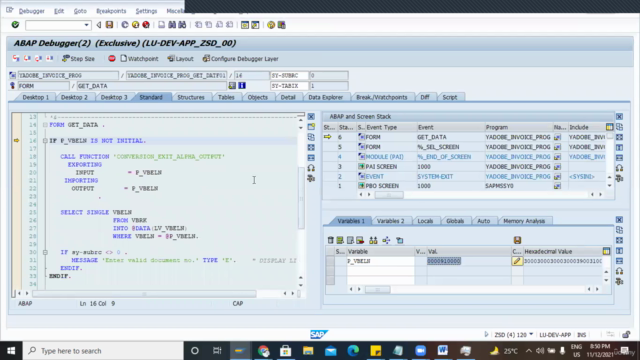
Task: Click the Customize local layout icon
Action: point(281,25)
